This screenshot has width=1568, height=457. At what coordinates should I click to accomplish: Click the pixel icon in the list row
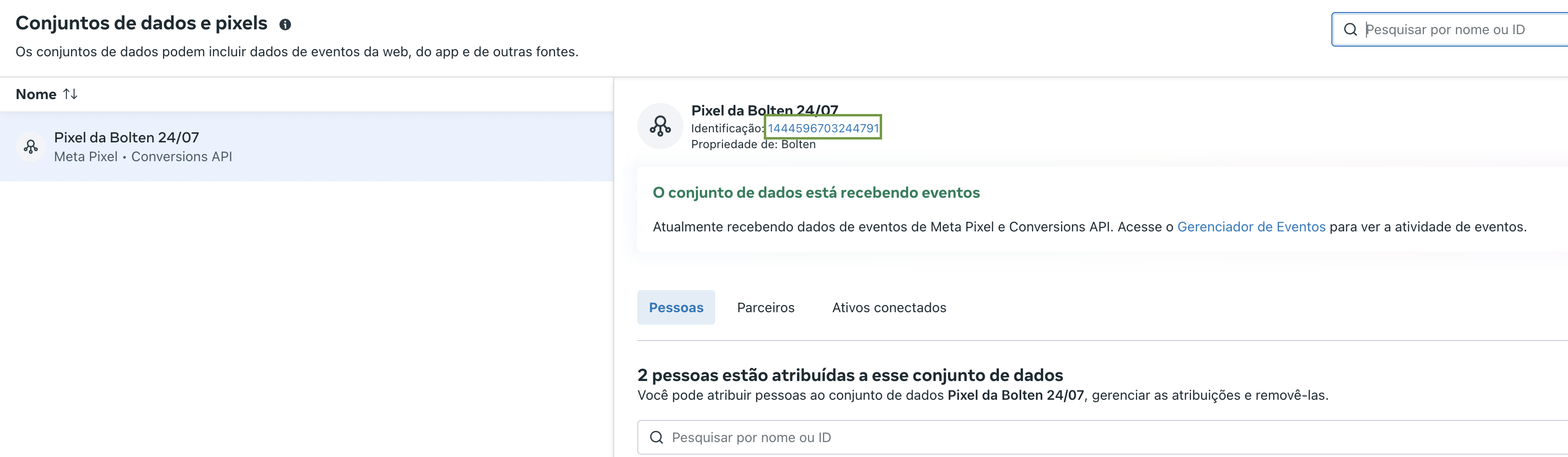[x=30, y=147]
